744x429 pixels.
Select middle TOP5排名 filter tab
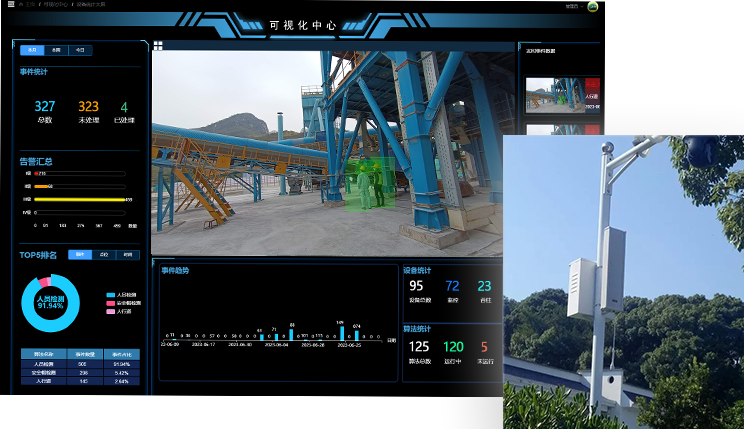tap(104, 255)
